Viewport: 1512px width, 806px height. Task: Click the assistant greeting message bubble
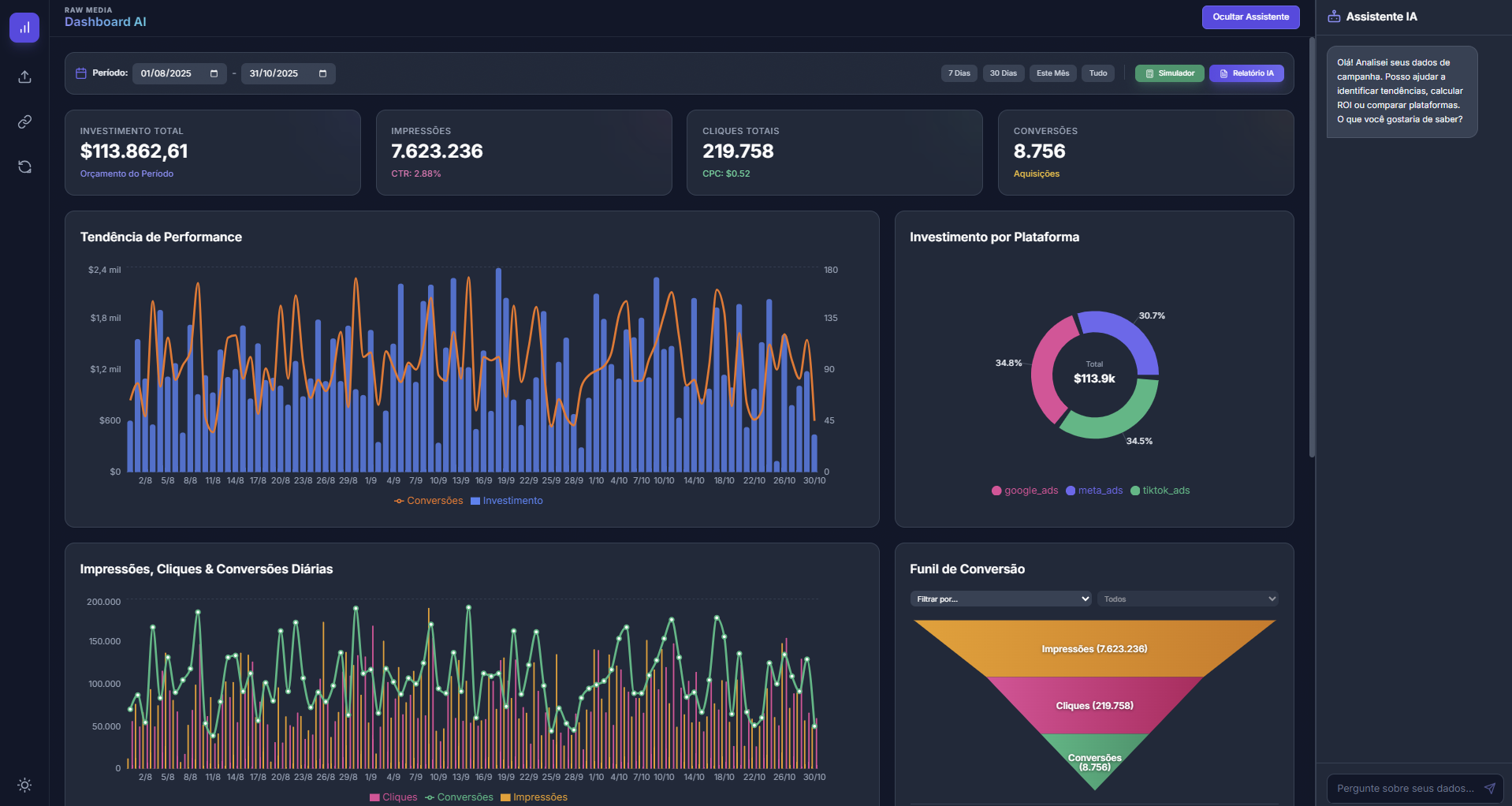[x=1402, y=91]
